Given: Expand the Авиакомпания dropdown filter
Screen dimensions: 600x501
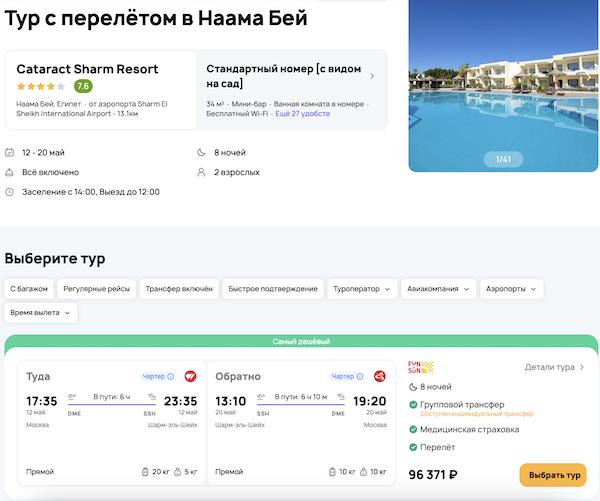Looking at the screenshot, I should 439,289.
